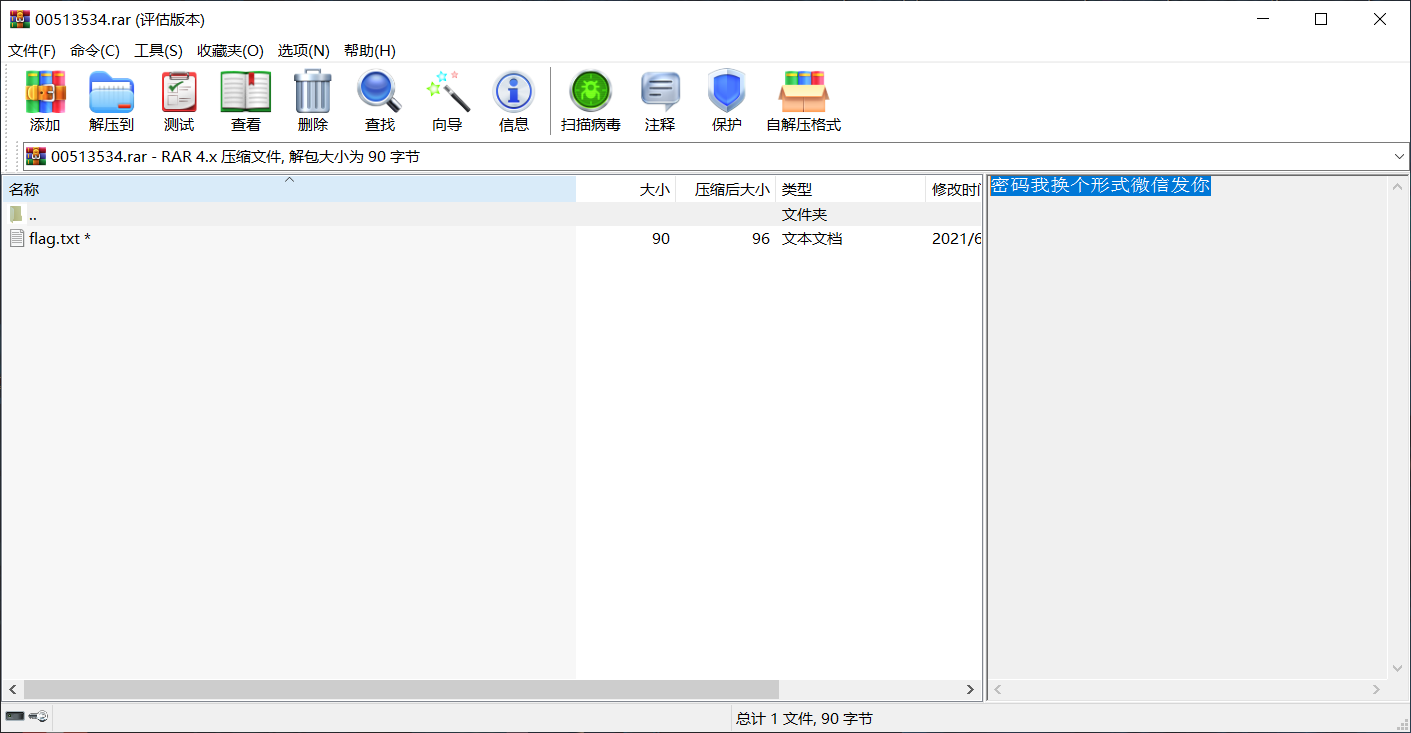Click the 查找 (Find) magnifier icon
The image size is (1411, 733).
point(379,100)
